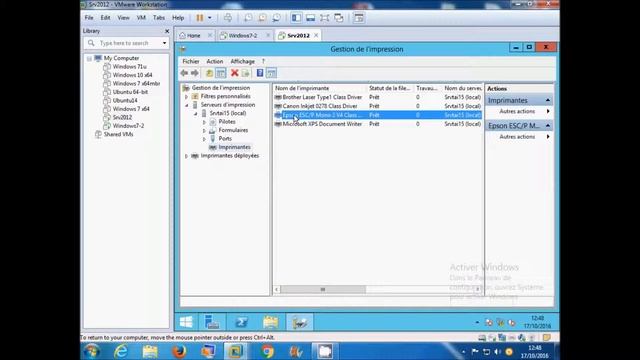Image resolution: width=640 pixels, height=360 pixels.
Task: Click the revert snapshot icon in the VMware toolbar
Action: click(x=262, y=18)
